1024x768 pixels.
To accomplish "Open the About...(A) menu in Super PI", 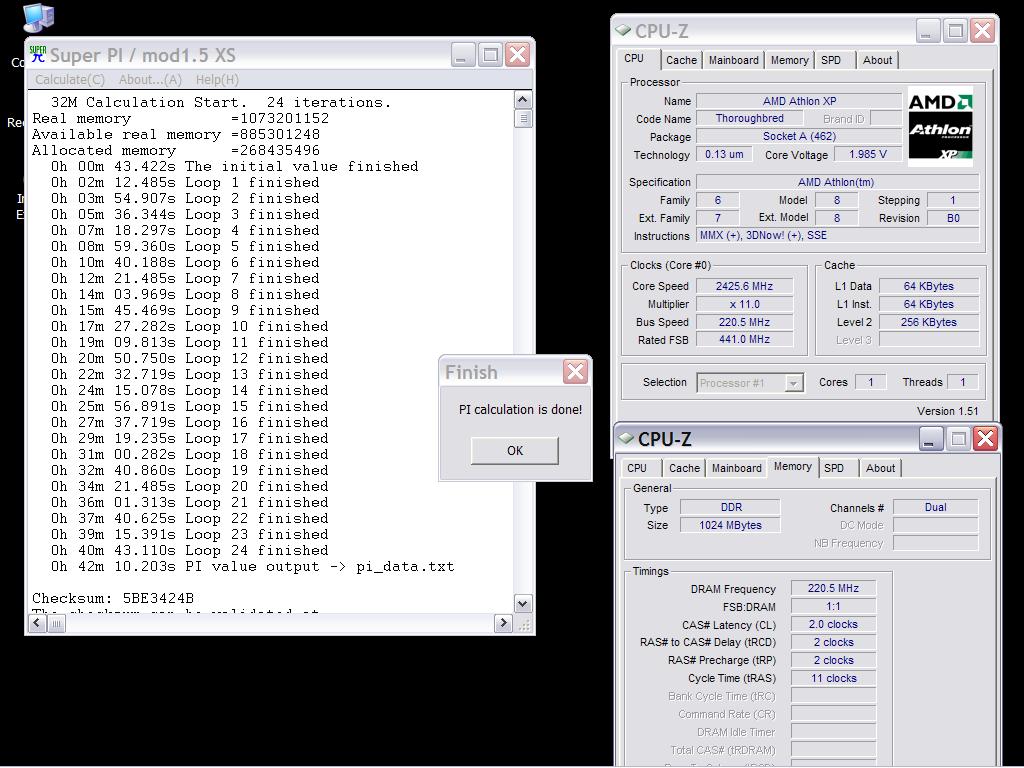I will (x=150, y=80).
